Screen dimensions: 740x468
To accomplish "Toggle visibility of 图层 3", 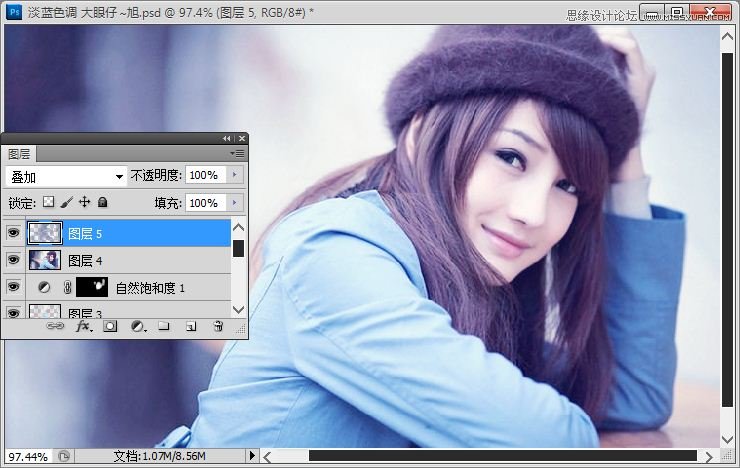I will [x=13, y=312].
